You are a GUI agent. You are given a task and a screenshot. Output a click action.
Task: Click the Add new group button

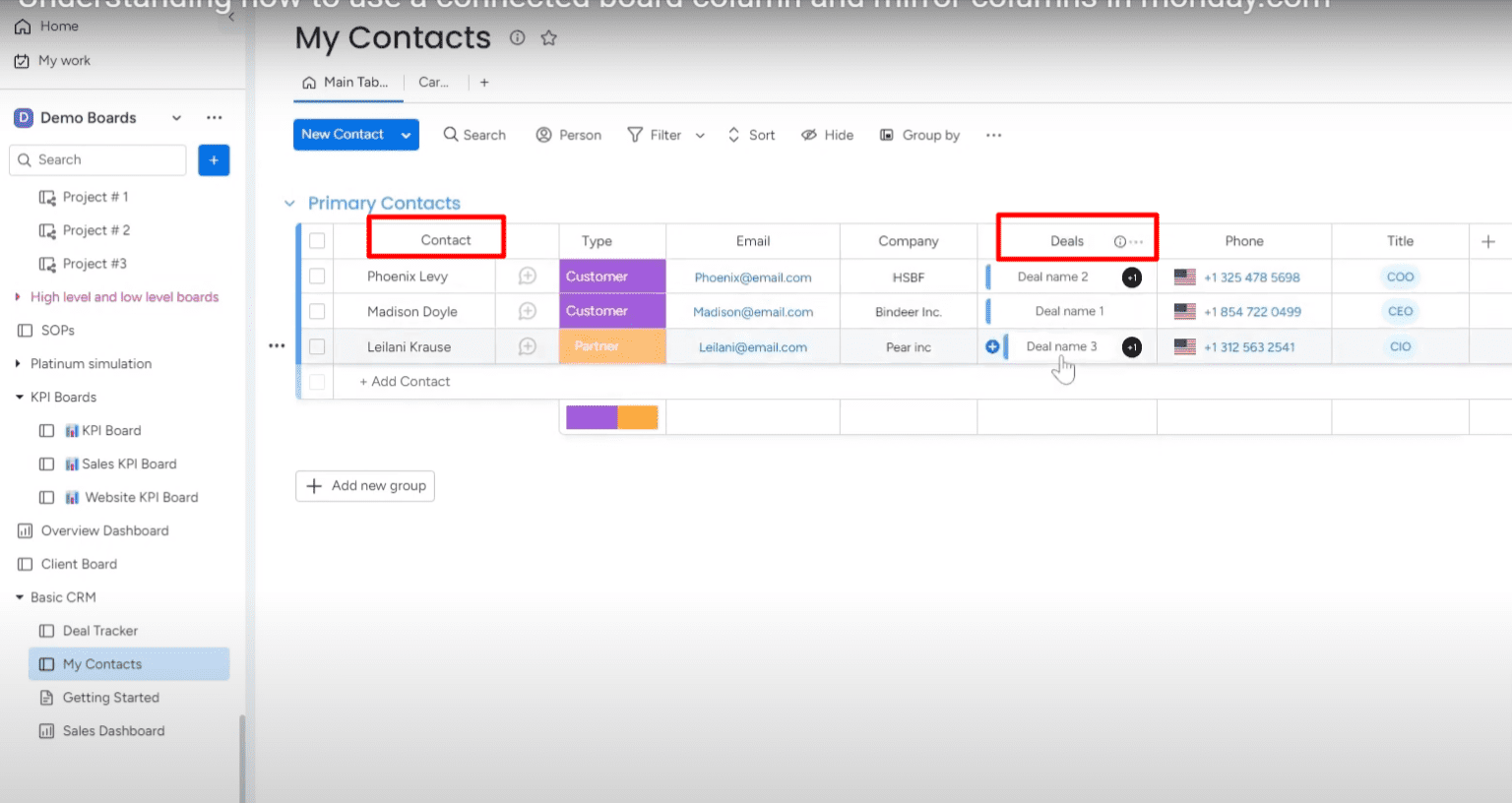[365, 485]
